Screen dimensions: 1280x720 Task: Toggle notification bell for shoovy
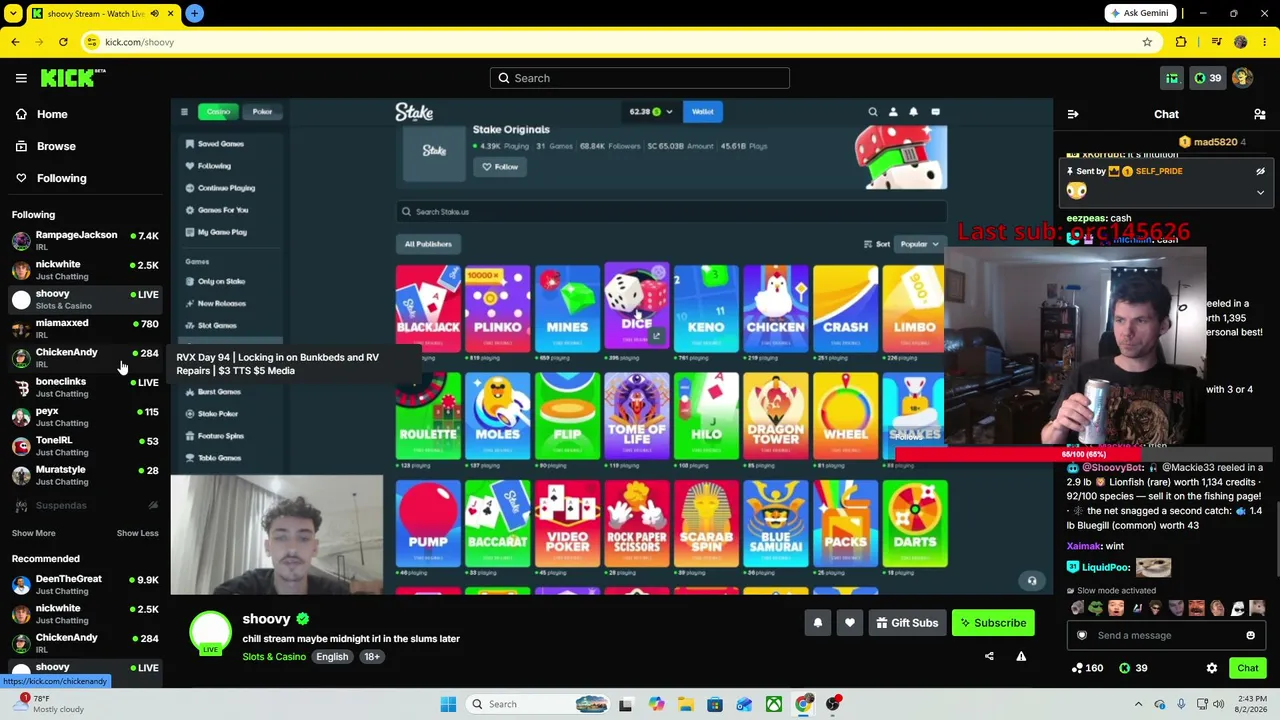coord(818,623)
